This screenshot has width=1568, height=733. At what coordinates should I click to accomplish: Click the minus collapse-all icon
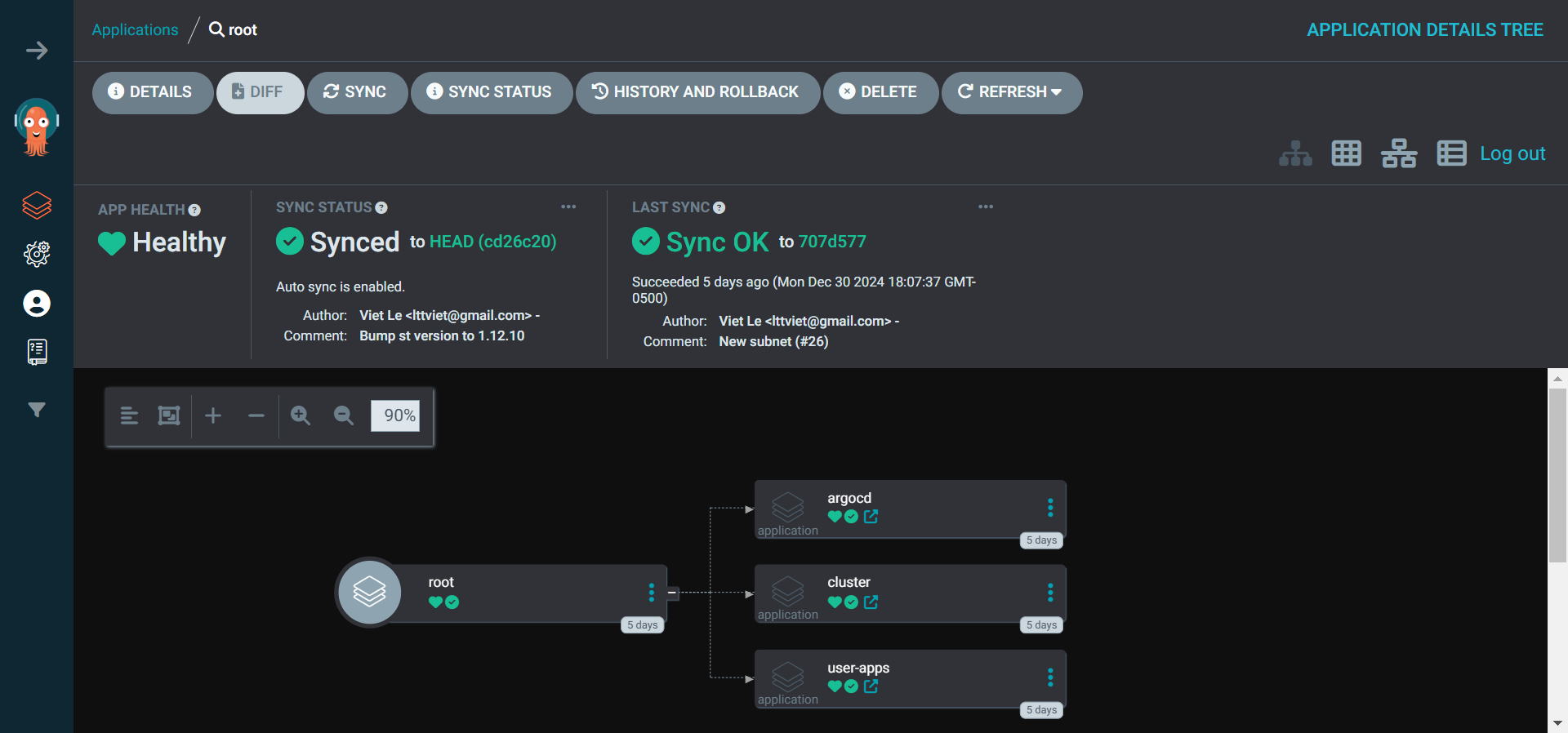(256, 415)
